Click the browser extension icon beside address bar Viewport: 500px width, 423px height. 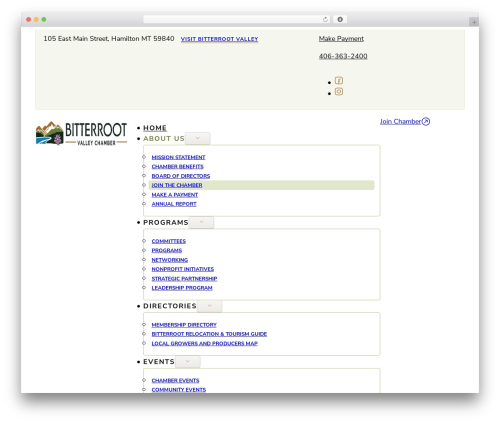click(x=340, y=19)
